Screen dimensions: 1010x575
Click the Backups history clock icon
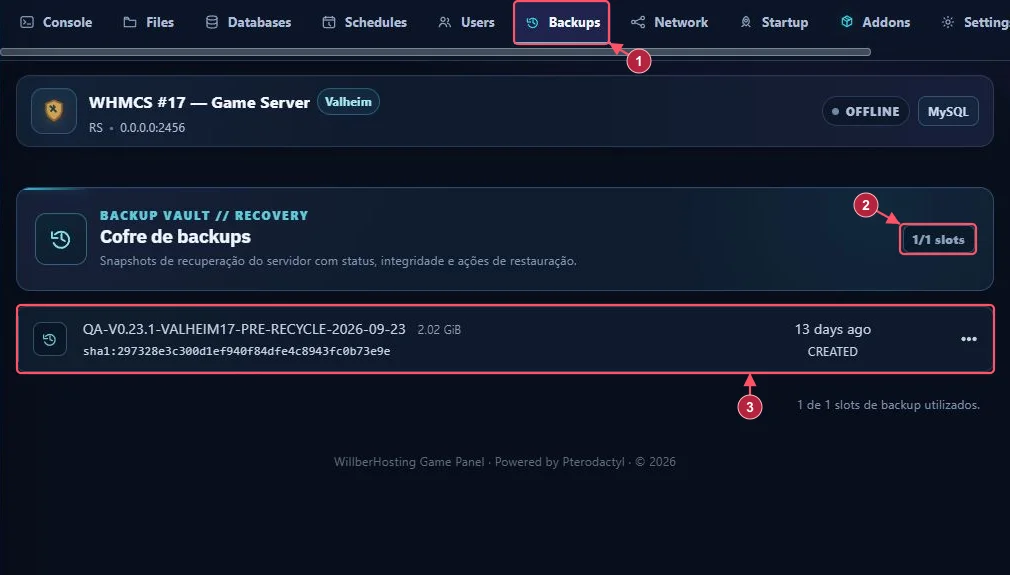click(x=532, y=23)
